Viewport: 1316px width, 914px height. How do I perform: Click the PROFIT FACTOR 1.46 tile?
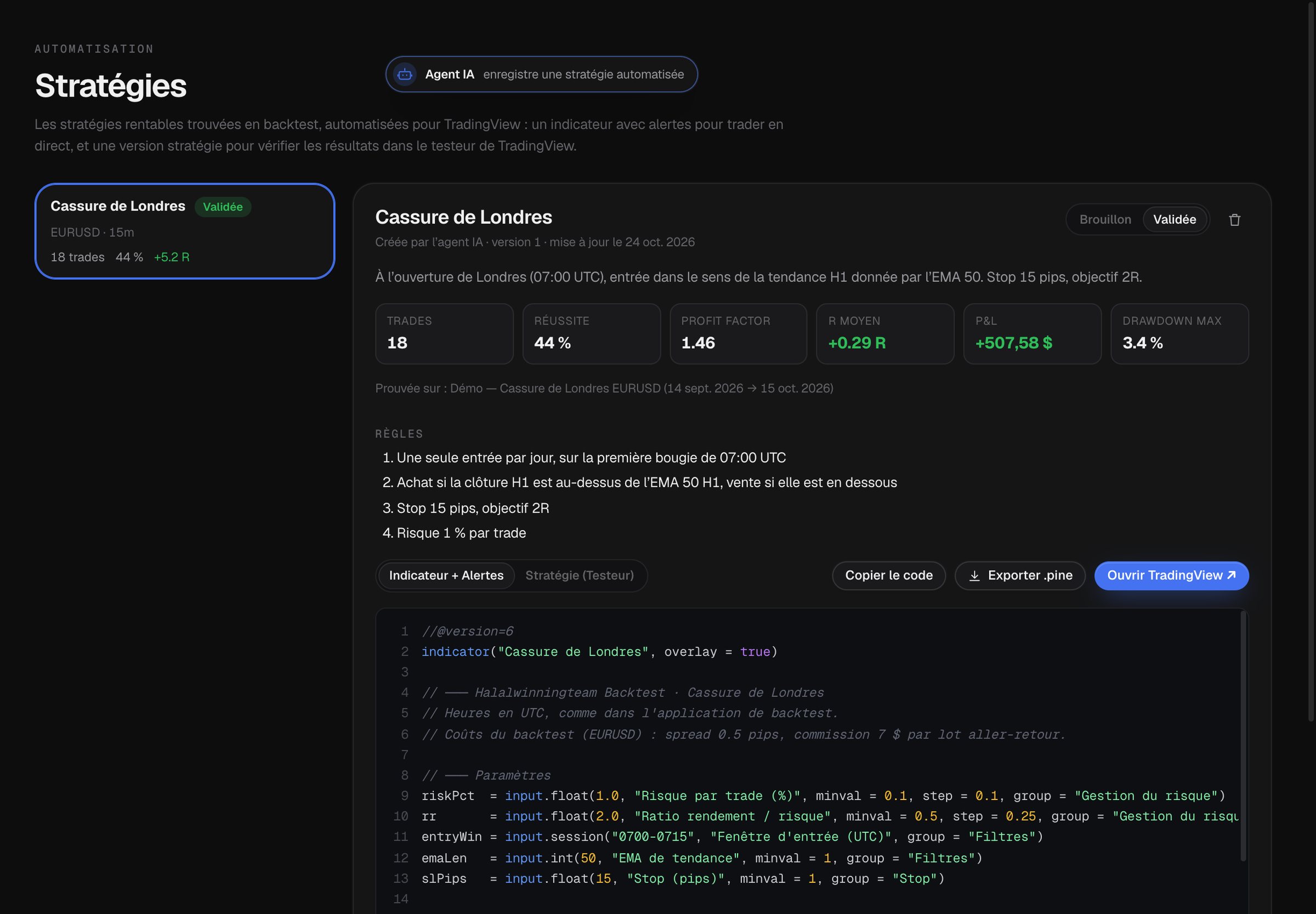point(738,334)
